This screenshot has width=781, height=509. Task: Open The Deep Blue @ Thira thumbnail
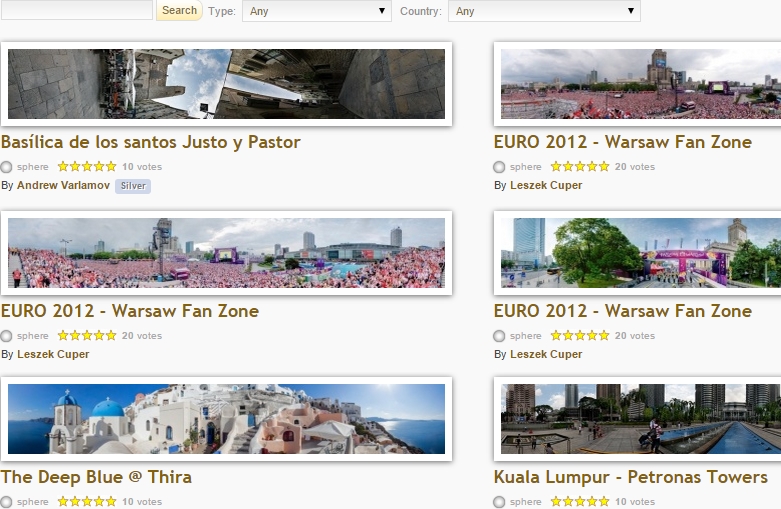click(x=227, y=419)
